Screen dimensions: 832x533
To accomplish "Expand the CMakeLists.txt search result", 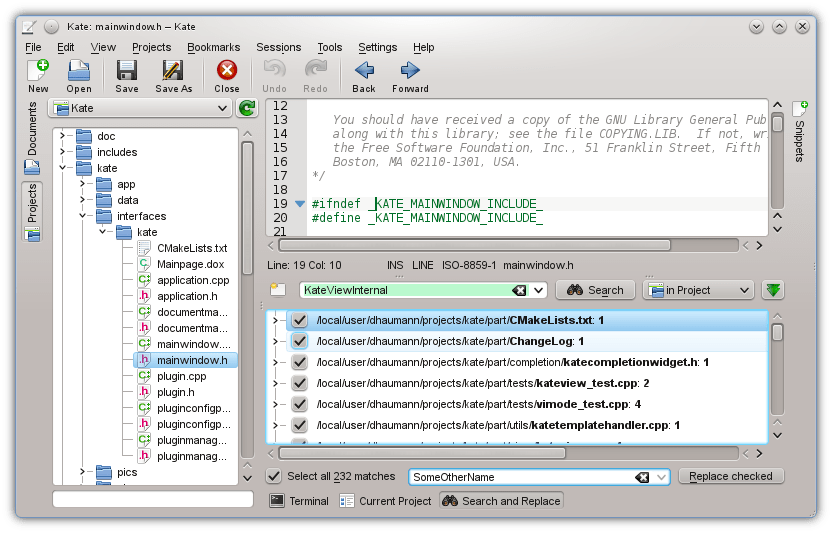I will click(x=275, y=320).
